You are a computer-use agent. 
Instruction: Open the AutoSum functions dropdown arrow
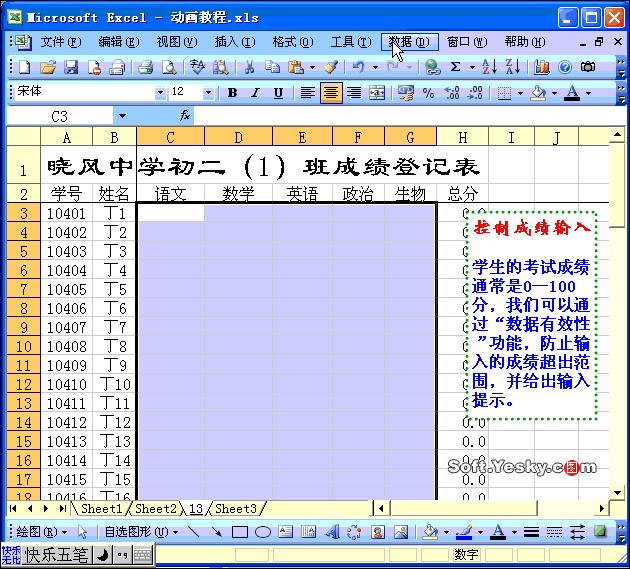(472, 68)
